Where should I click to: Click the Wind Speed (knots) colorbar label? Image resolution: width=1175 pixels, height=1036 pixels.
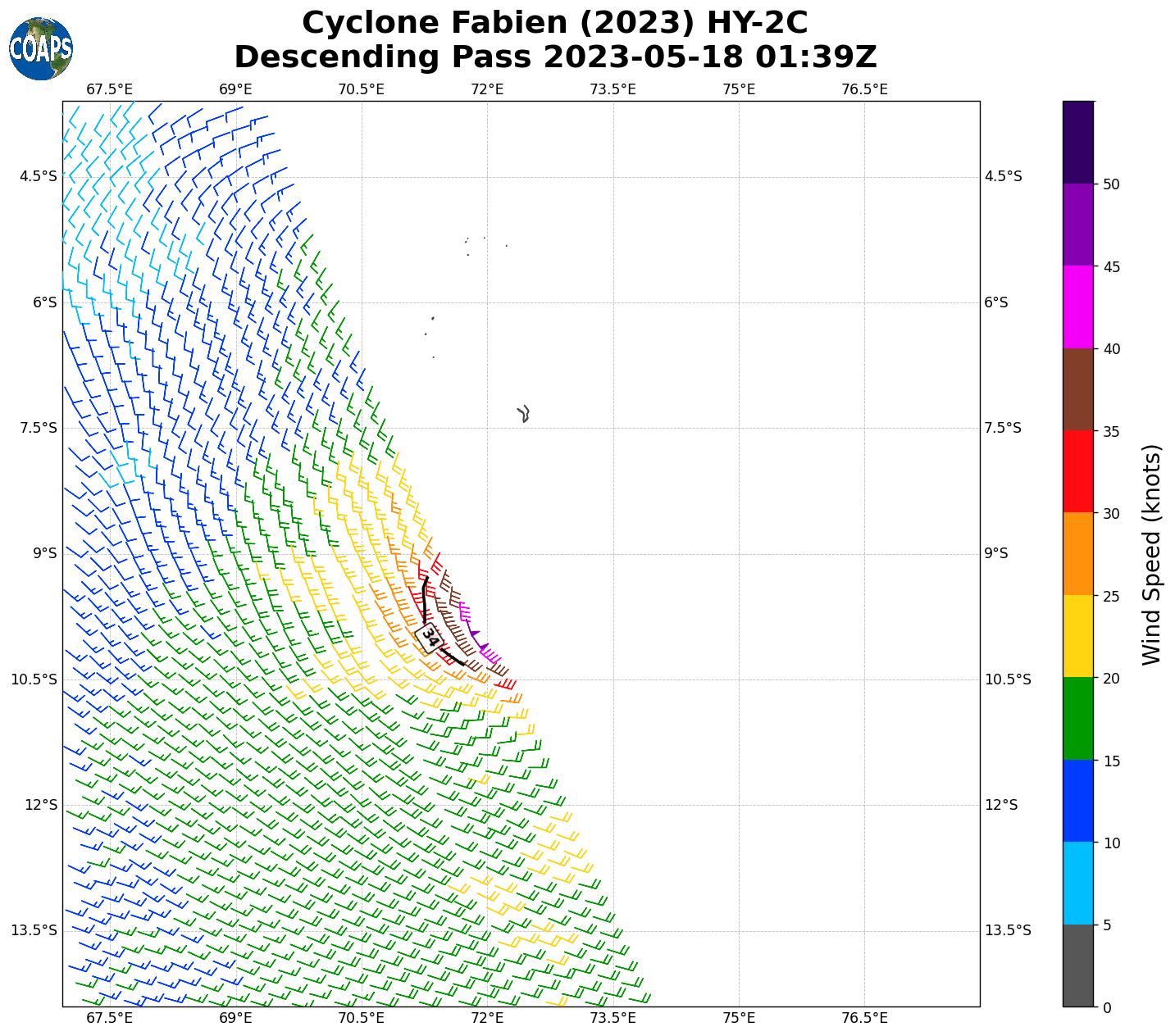tap(1152, 554)
